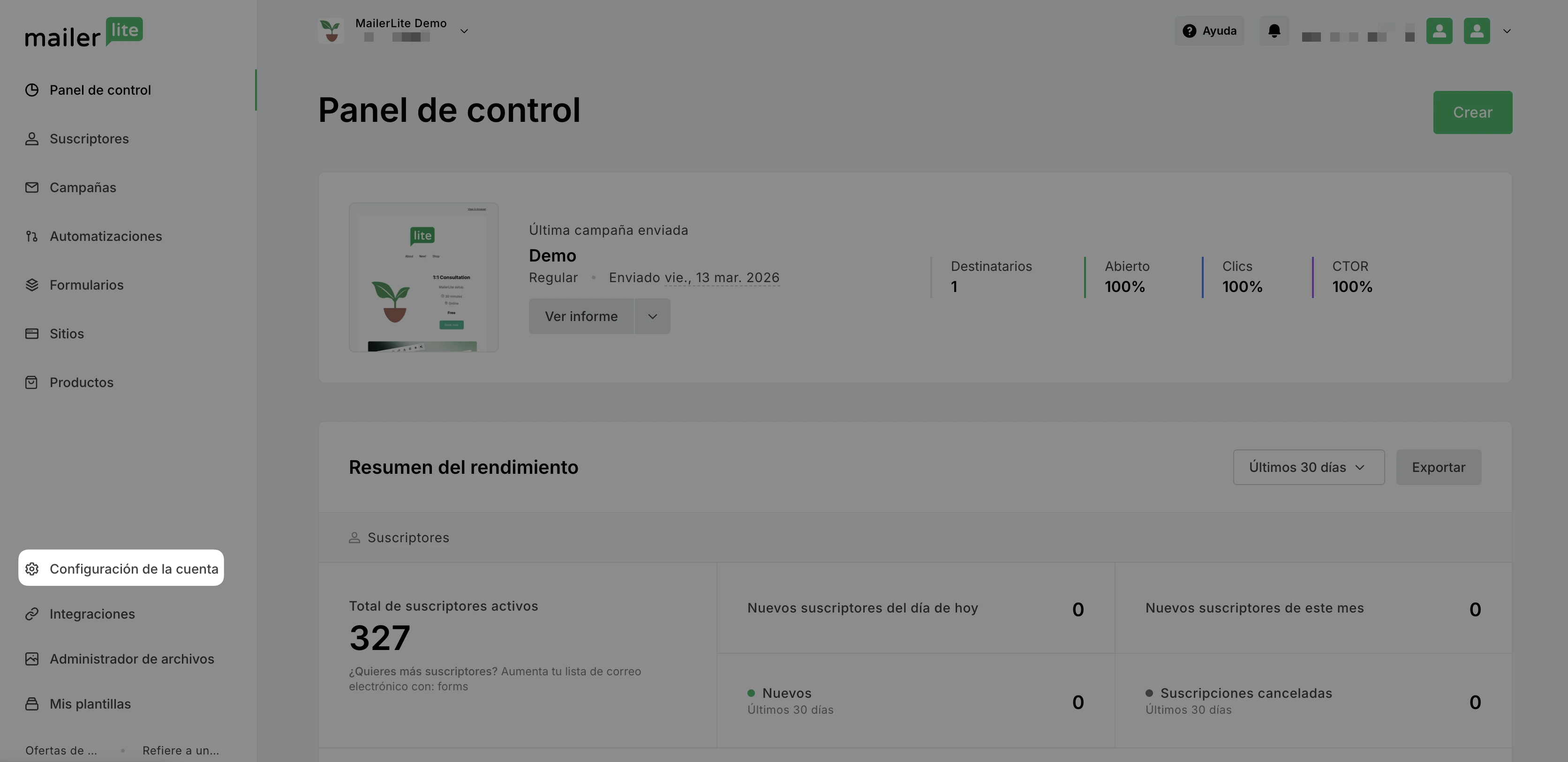Click the Formularios layers icon
Image resolution: width=1568 pixels, height=762 pixels.
click(x=32, y=284)
